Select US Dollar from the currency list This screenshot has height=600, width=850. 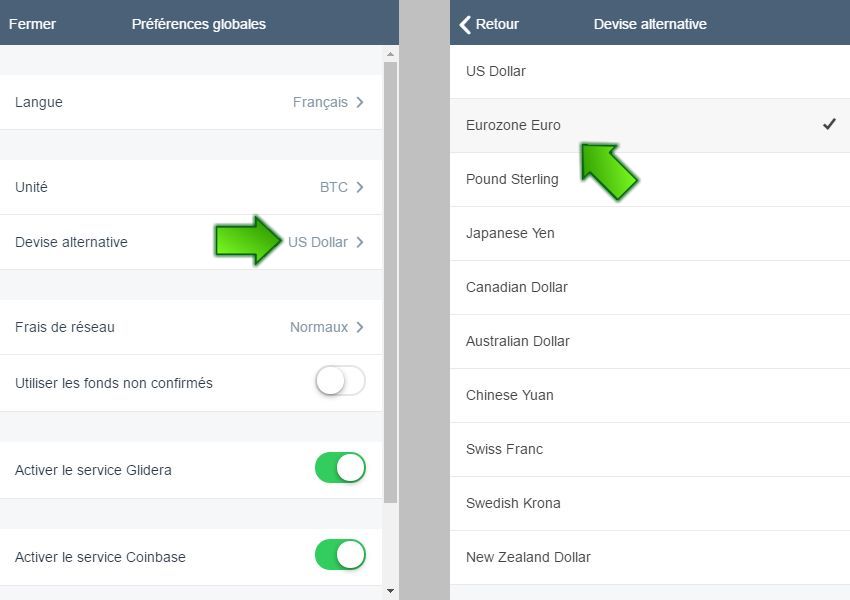(496, 71)
